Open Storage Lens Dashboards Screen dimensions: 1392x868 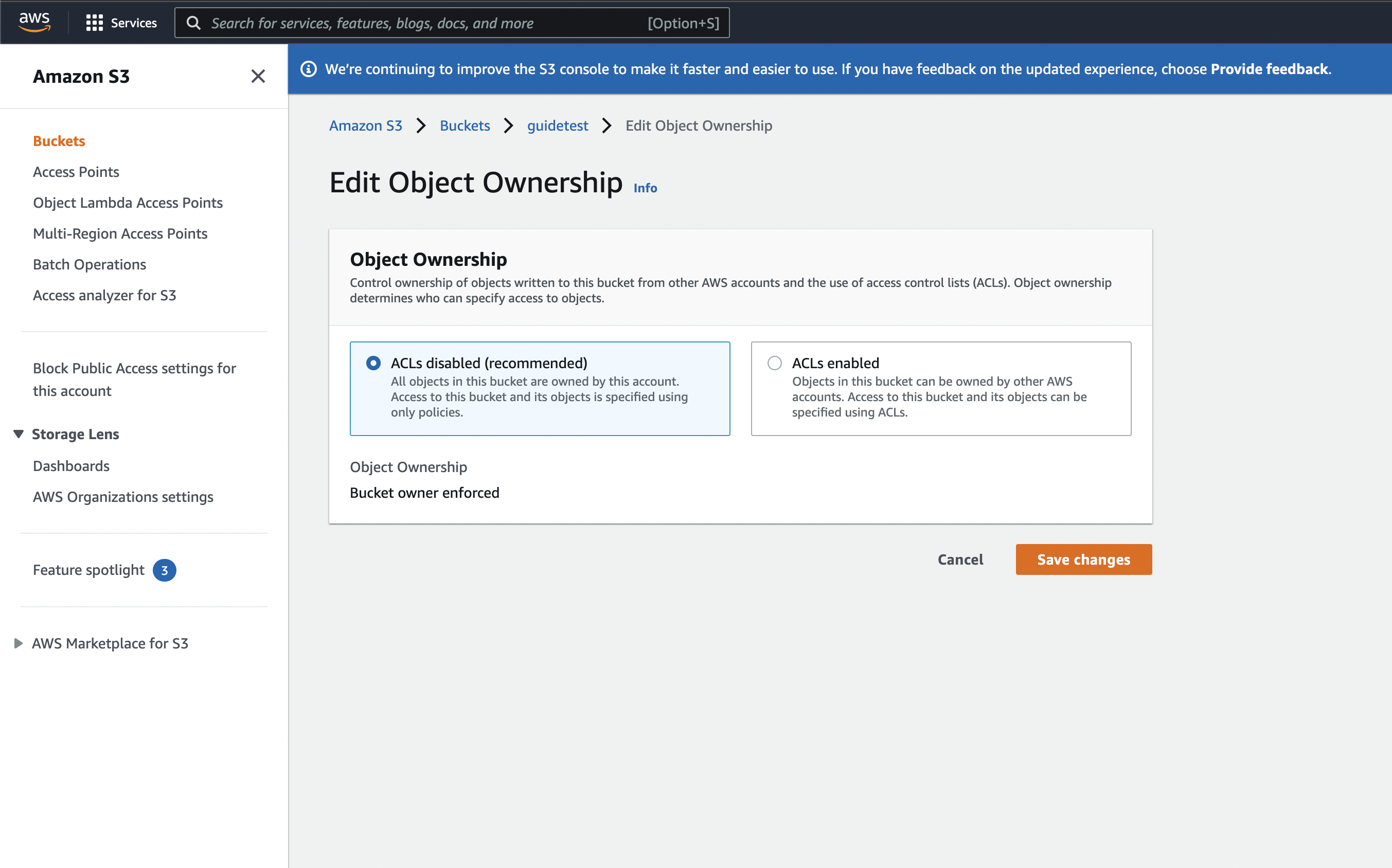click(71, 465)
